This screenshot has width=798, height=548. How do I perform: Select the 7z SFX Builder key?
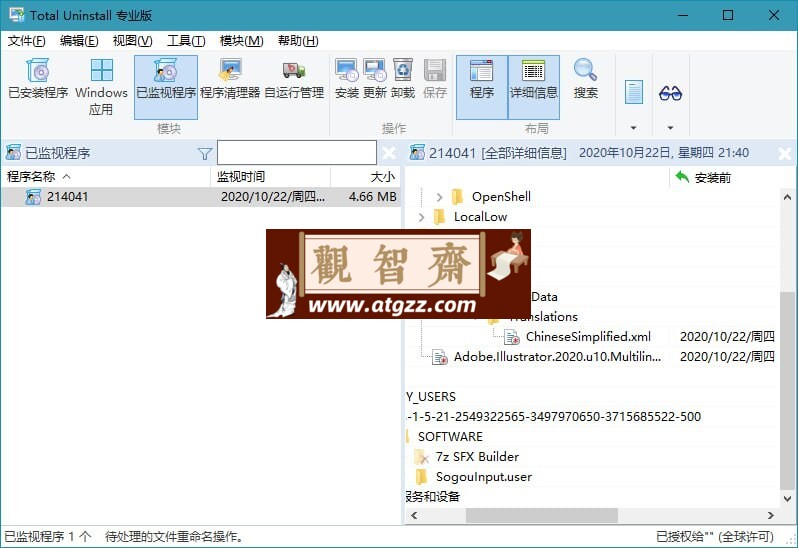coord(477,457)
